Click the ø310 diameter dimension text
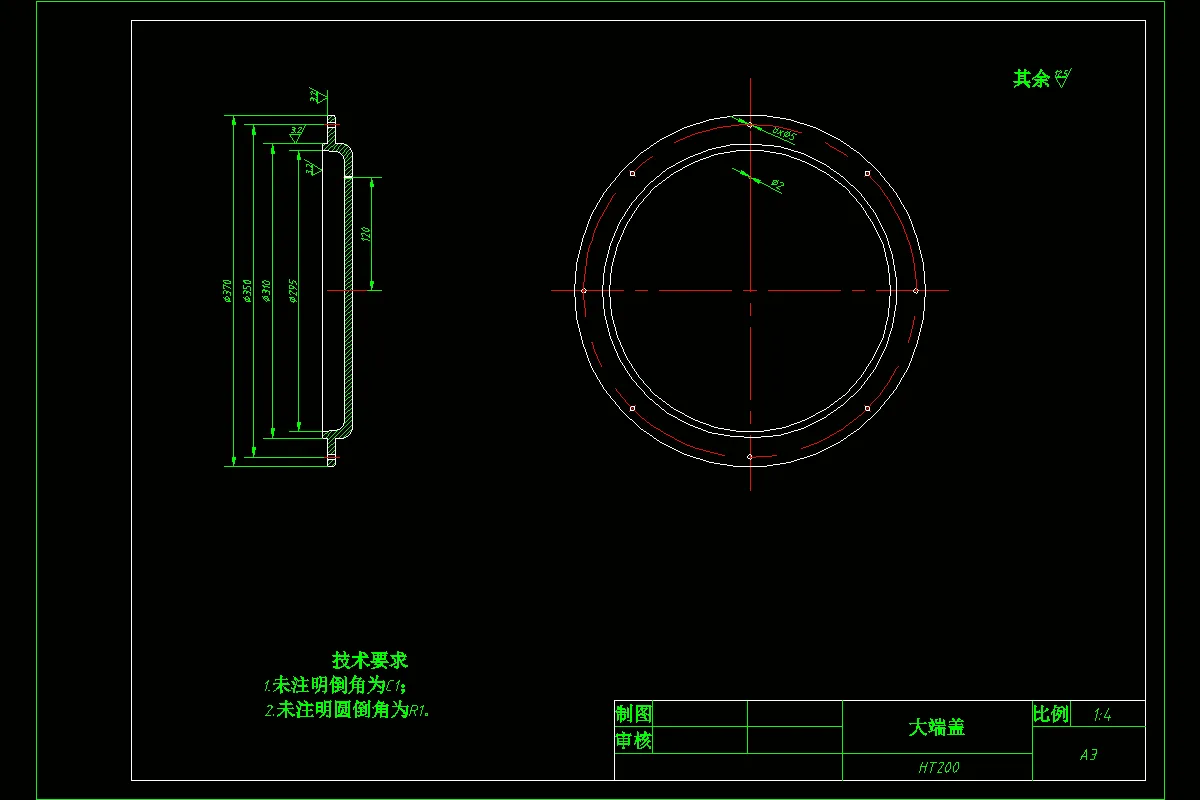 (x=265, y=290)
